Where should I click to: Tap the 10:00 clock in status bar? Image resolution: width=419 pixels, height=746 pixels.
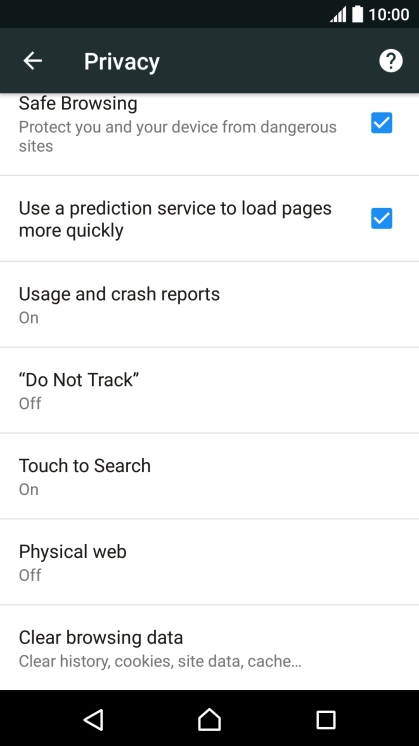tap(389, 15)
